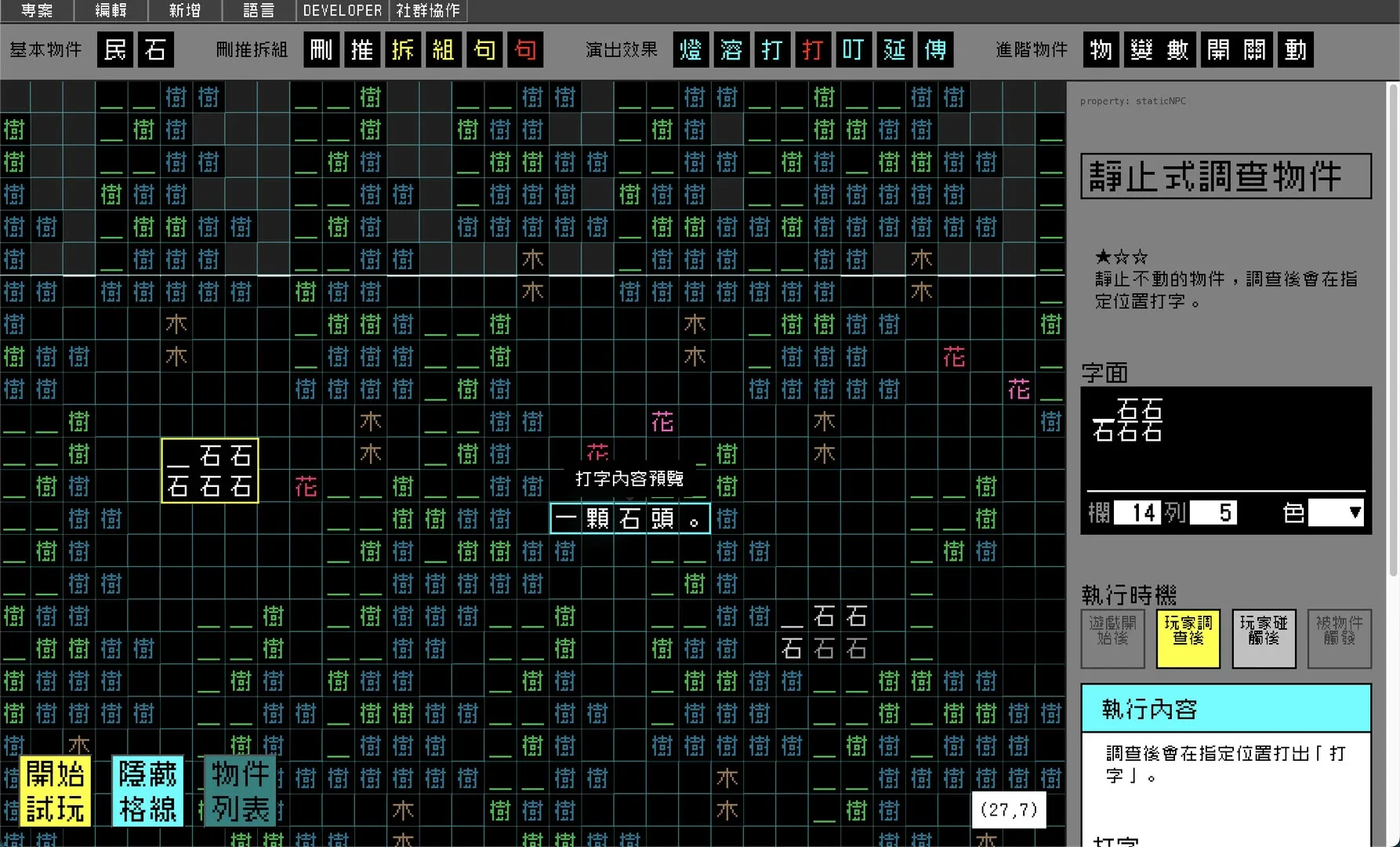Open the 色 color dropdown
Viewport: 1400px width, 847px height.
pyautogui.click(x=1336, y=513)
